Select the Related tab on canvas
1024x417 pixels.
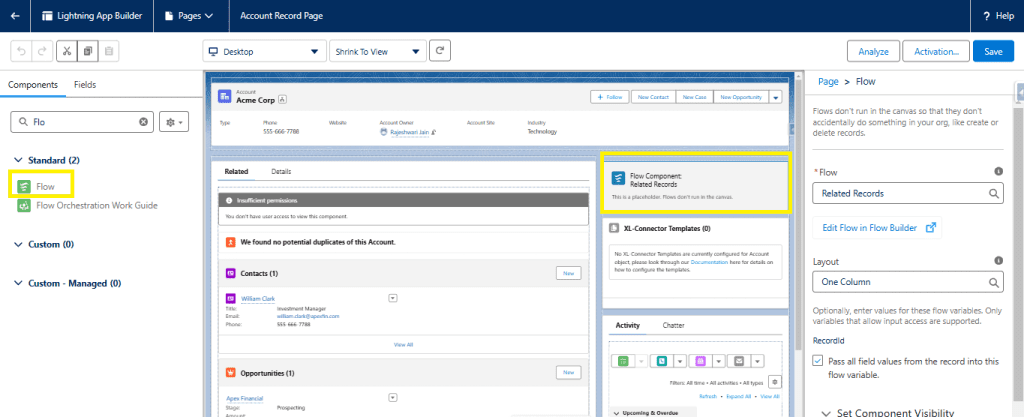236,172
